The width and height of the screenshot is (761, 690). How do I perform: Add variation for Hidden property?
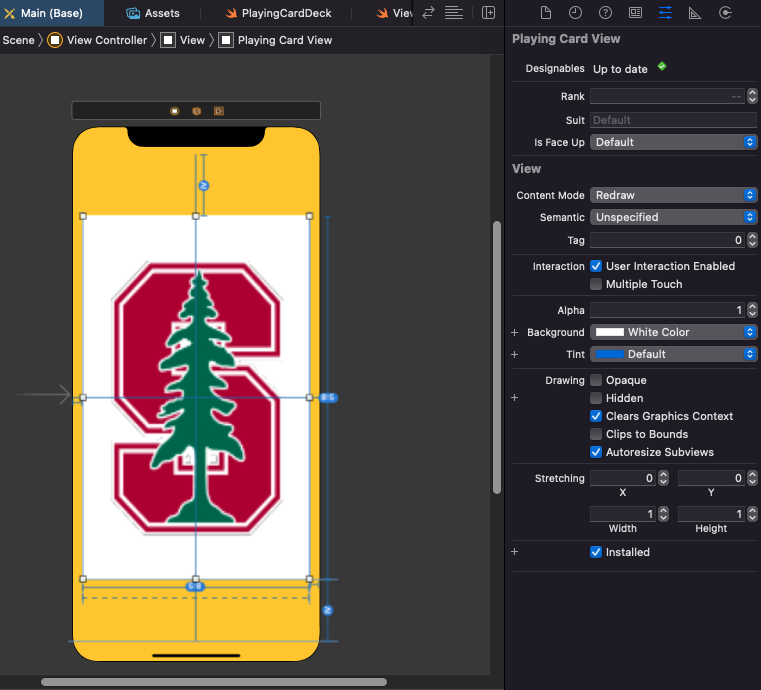pyautogui.click(x=514, y=398)
